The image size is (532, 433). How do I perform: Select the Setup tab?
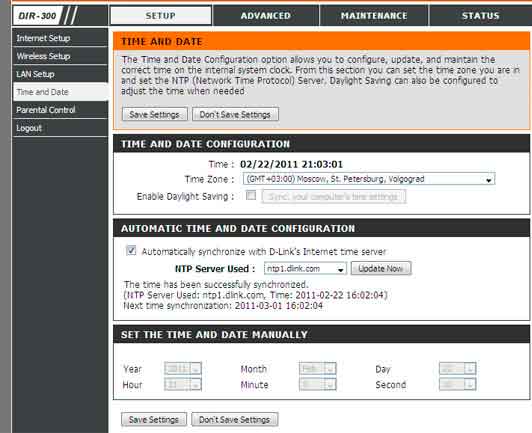coord(161,16)
